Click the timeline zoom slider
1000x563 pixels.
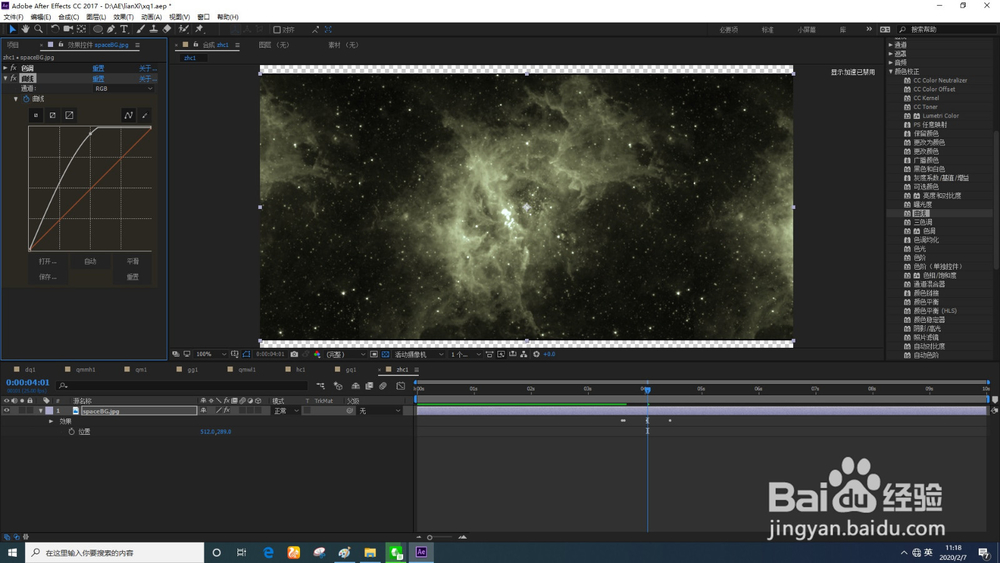(440, 537)
